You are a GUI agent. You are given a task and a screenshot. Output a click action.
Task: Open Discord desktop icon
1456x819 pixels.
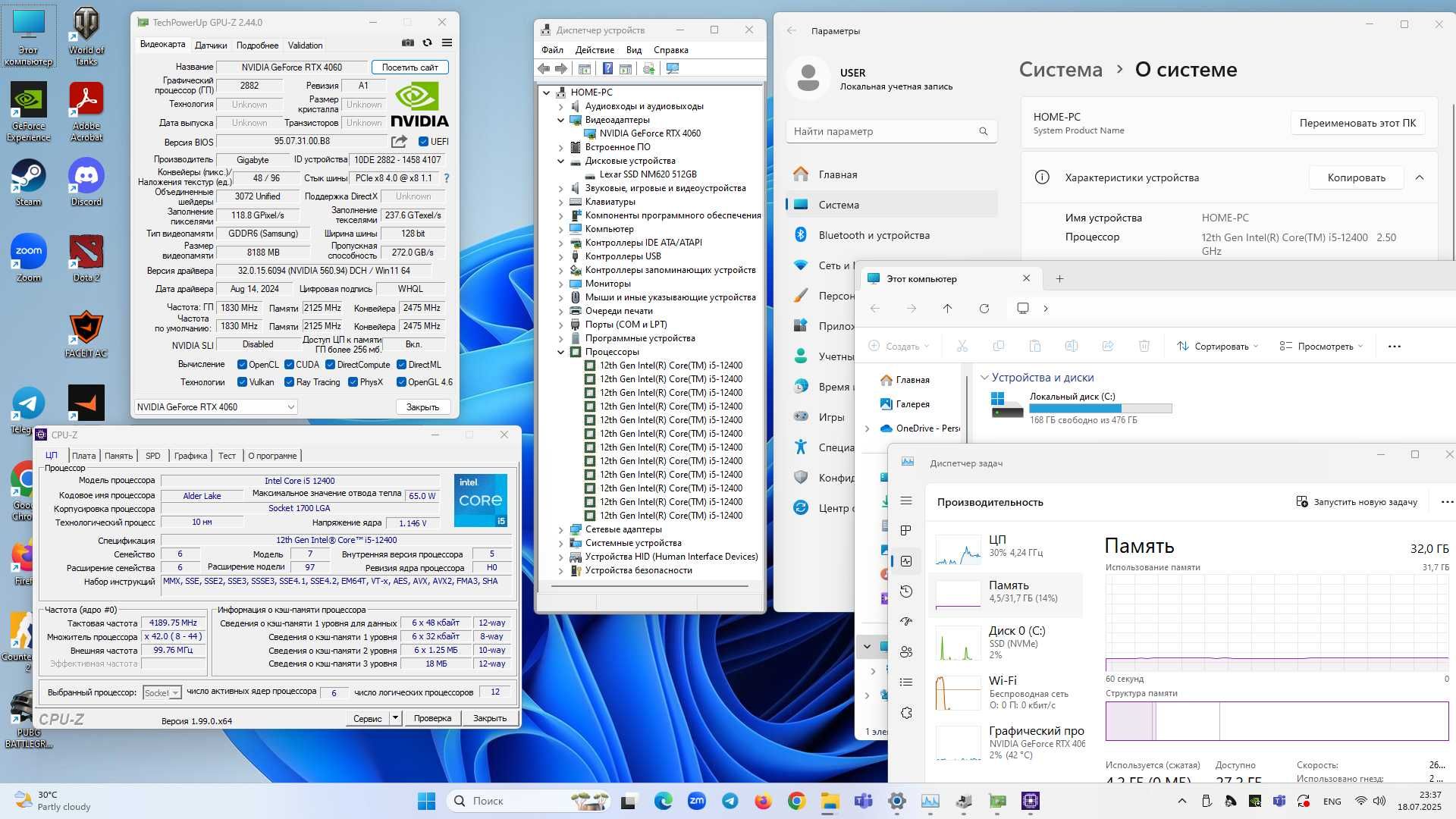[86, 182]
